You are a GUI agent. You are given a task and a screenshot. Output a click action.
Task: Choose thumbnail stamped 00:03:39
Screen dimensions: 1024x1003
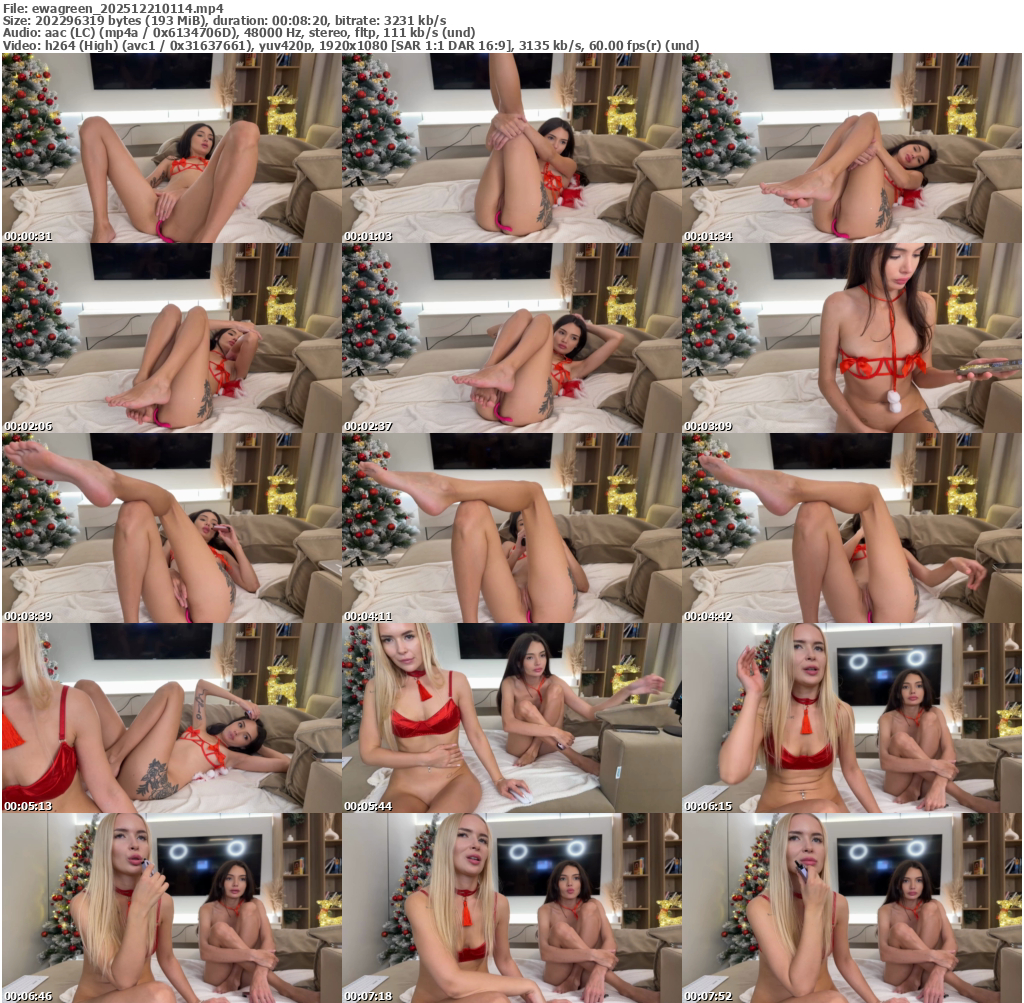point(171,528)
